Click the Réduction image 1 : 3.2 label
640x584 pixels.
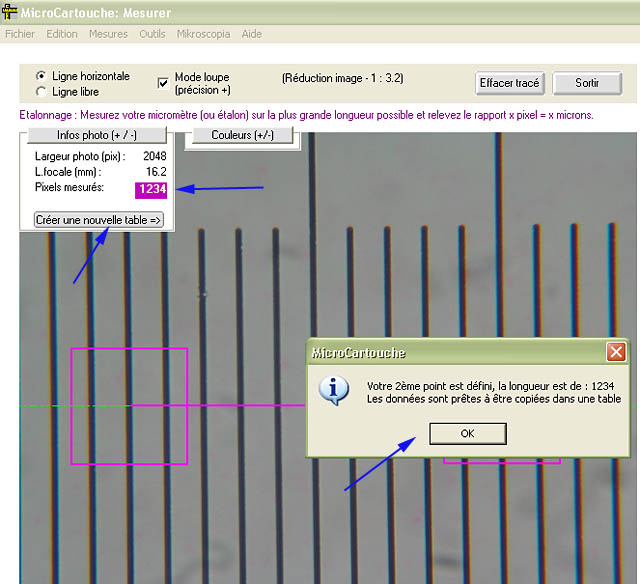[x=342, y=78]
